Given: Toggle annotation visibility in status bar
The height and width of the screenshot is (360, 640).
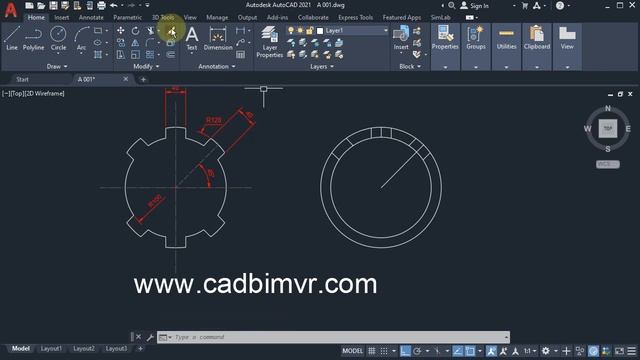Looking at the screenshot, I should click(x=491, y=351).
